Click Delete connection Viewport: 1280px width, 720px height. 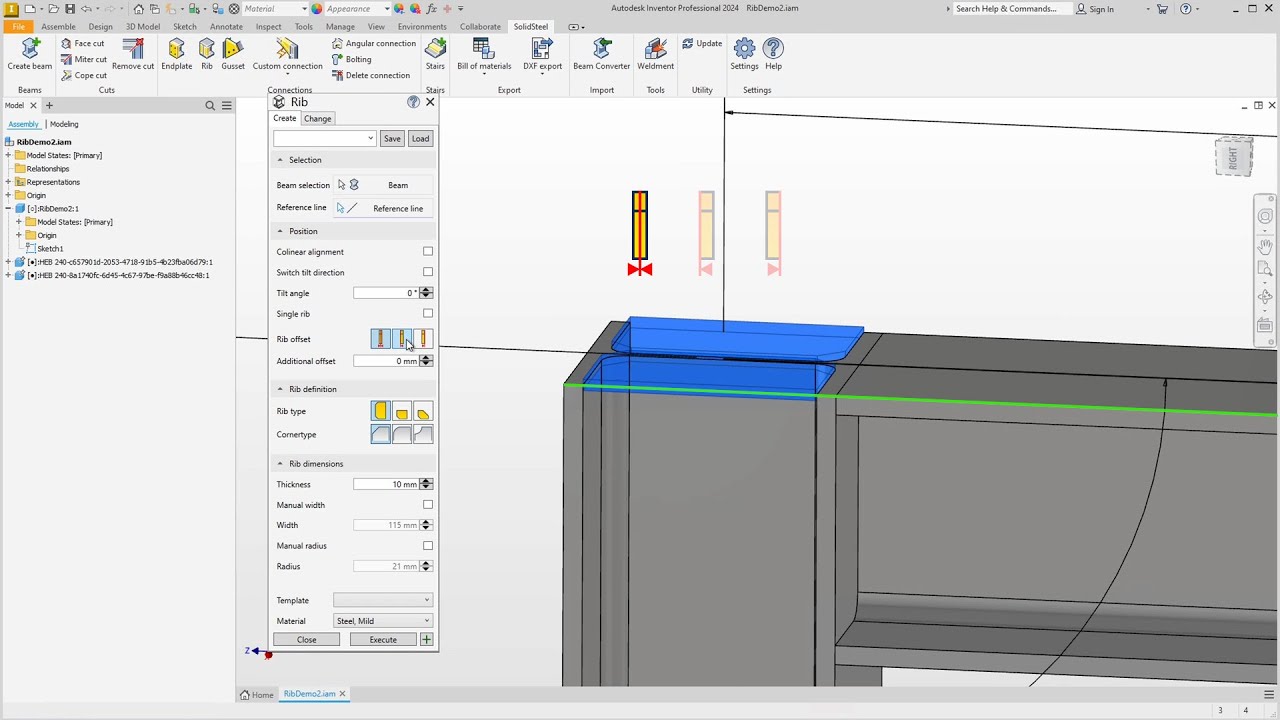pyautogui.click(x=370, y=75)
